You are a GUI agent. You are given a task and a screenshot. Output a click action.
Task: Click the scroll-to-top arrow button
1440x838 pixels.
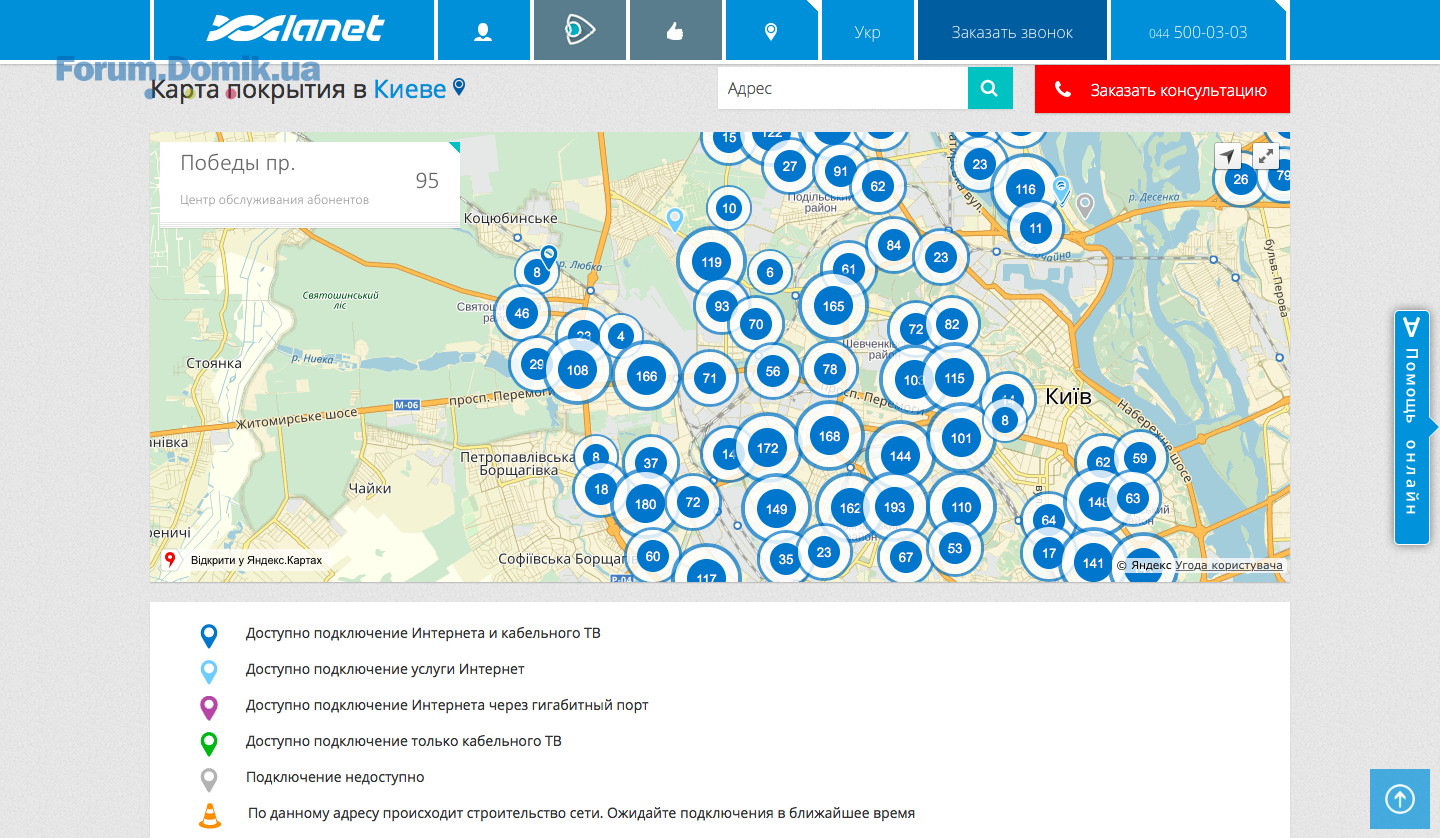tap(1400, 799)
